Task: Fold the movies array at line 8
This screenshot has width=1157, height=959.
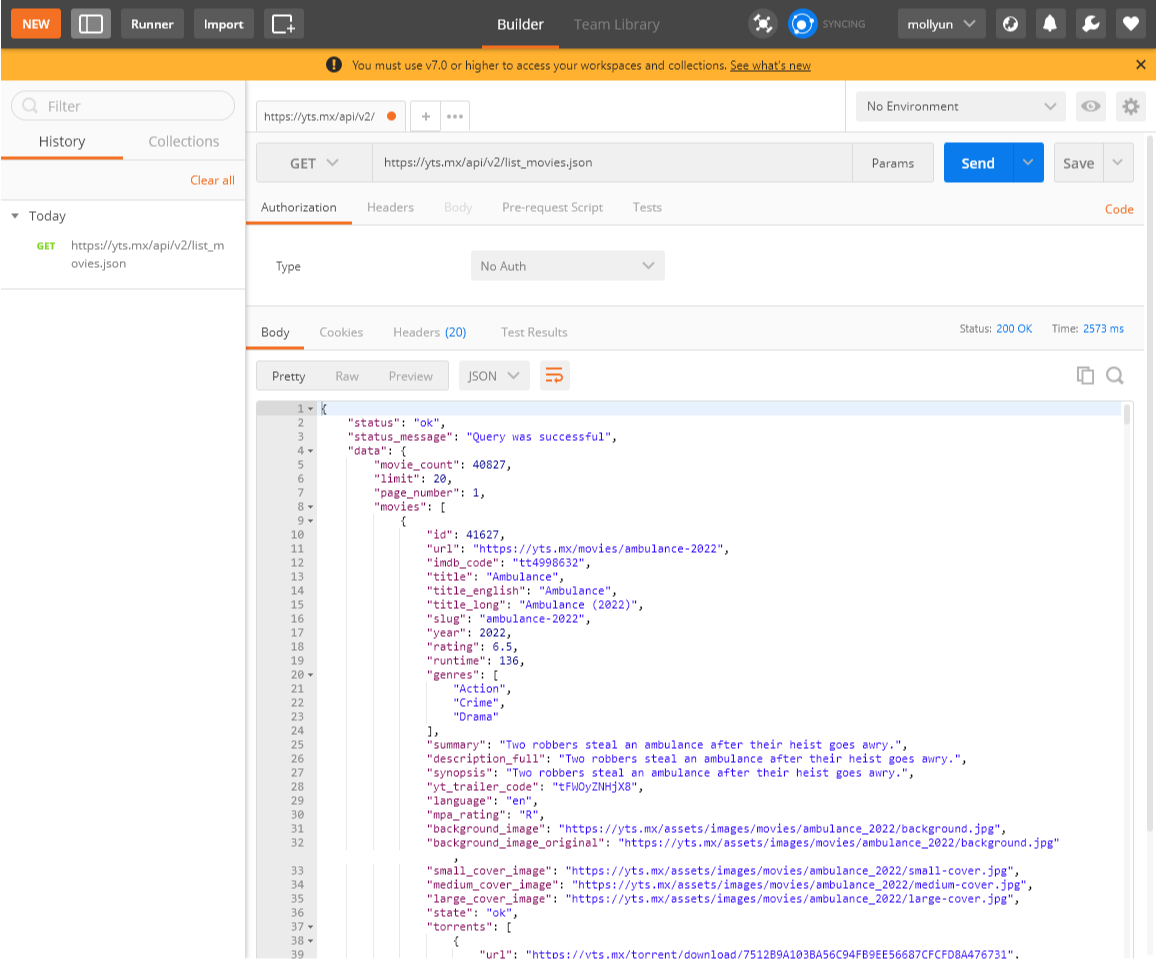Action: point(311,507)
